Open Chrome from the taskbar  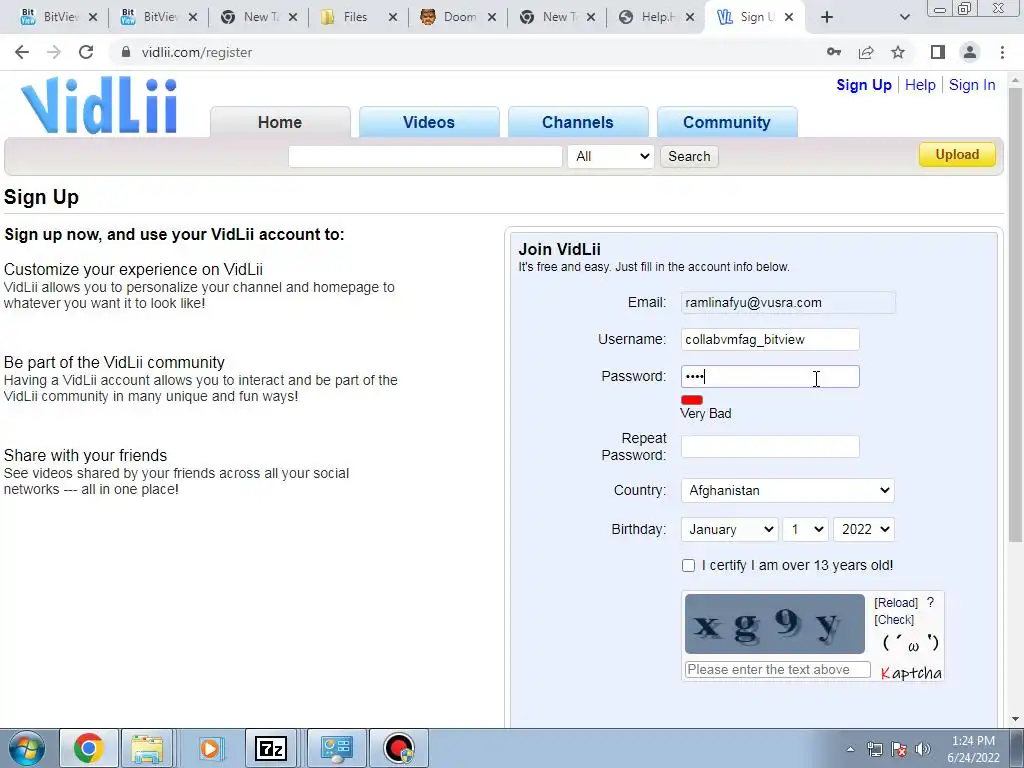coord(89,748)
